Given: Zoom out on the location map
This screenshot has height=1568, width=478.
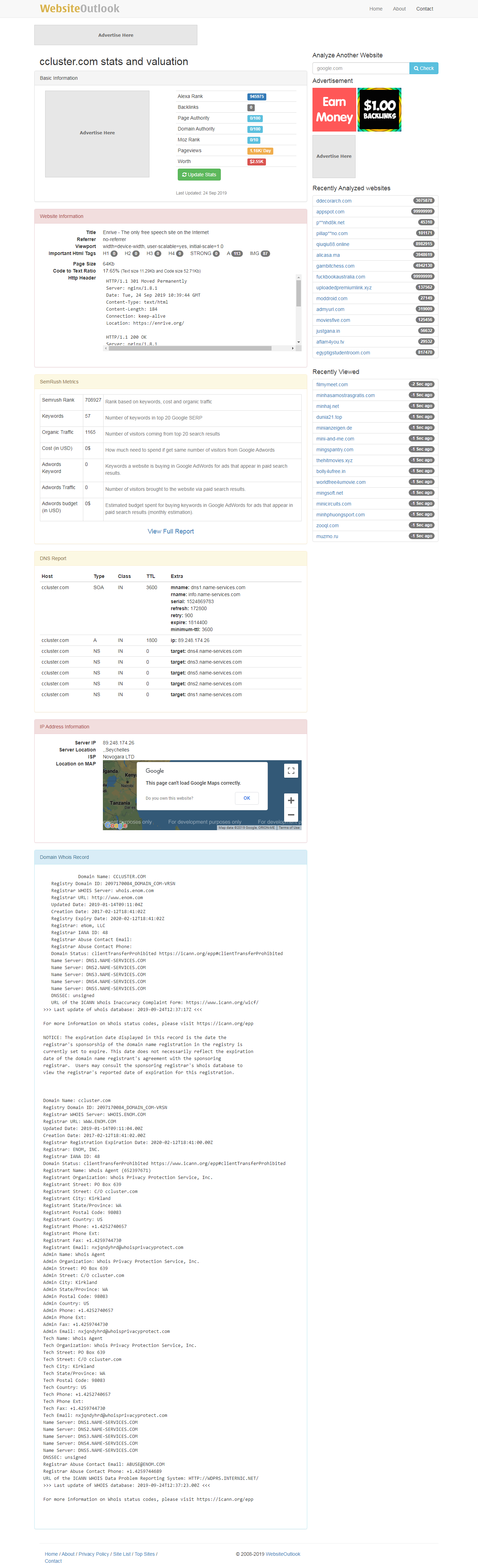Looking at the screenshot, I should click(291, 814).
